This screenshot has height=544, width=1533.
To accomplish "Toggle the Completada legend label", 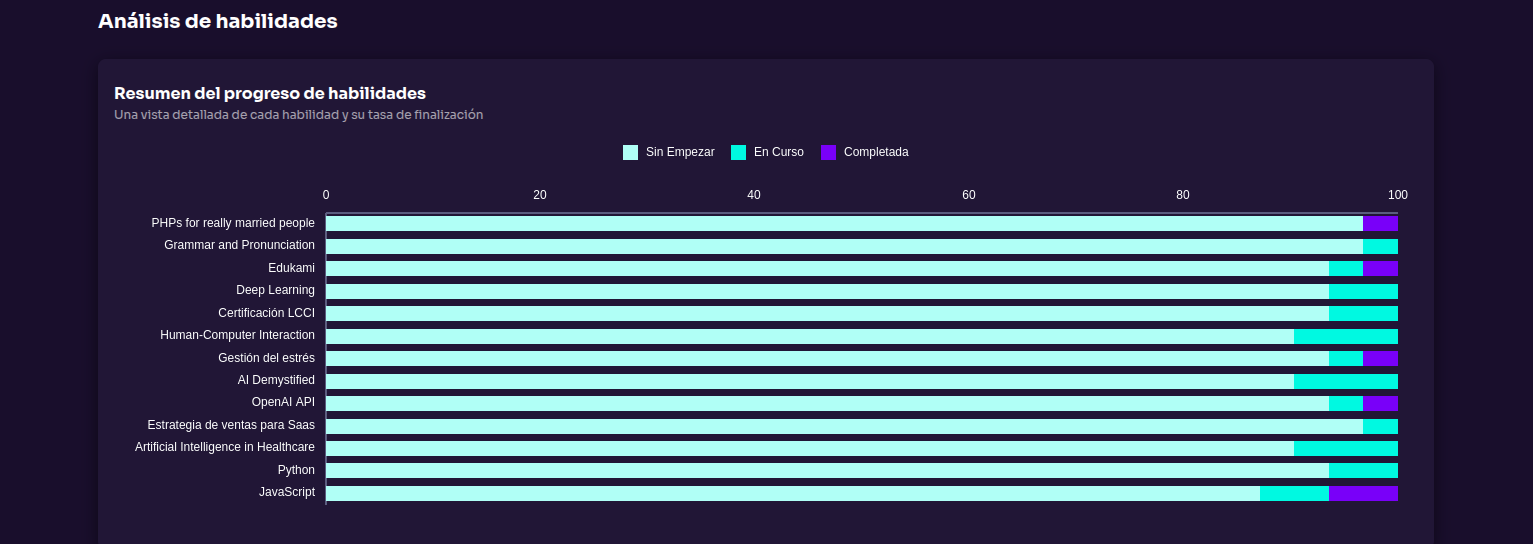I will [875, 152].
